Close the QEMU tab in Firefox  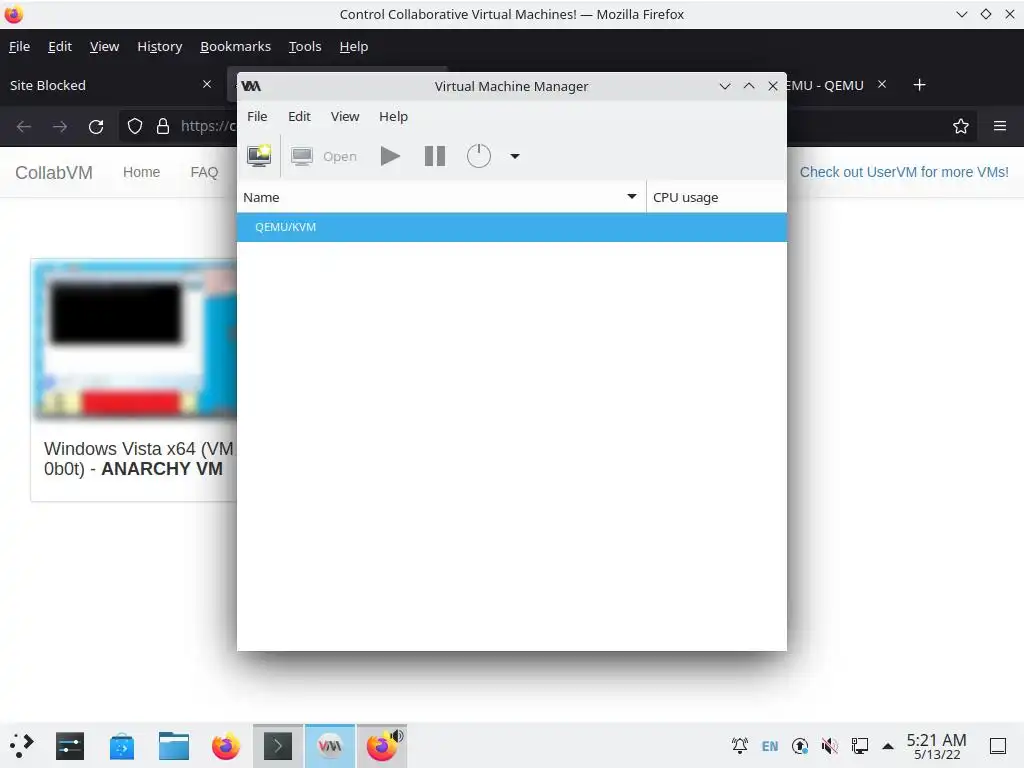pos(882,84)
